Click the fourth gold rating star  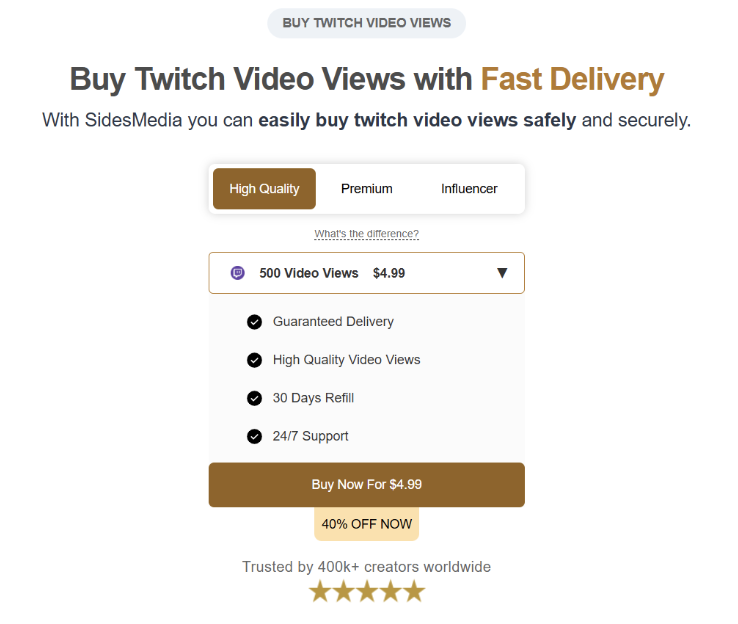(x=391, y=592)
